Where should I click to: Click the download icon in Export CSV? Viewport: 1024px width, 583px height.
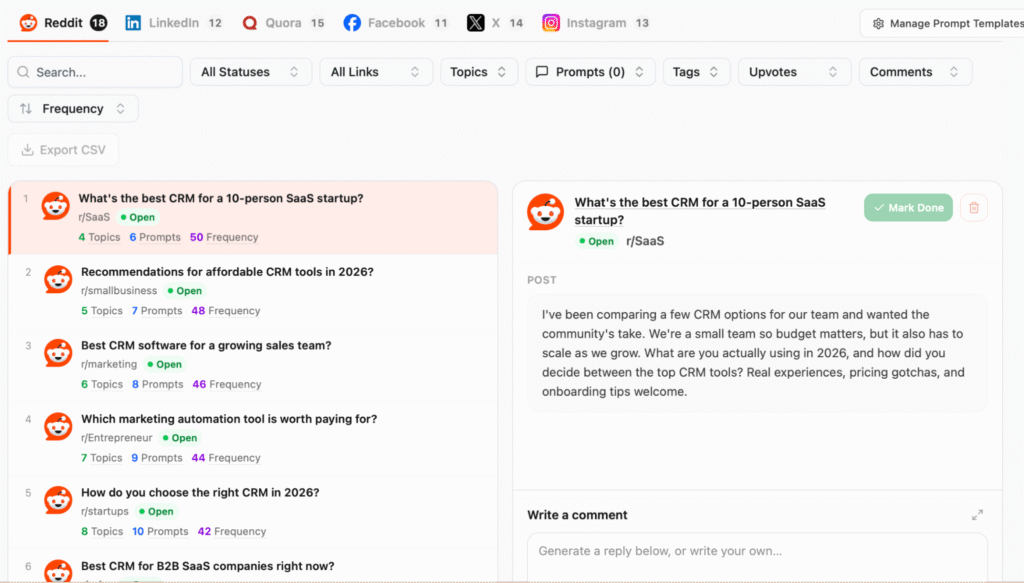pos(27,150)
